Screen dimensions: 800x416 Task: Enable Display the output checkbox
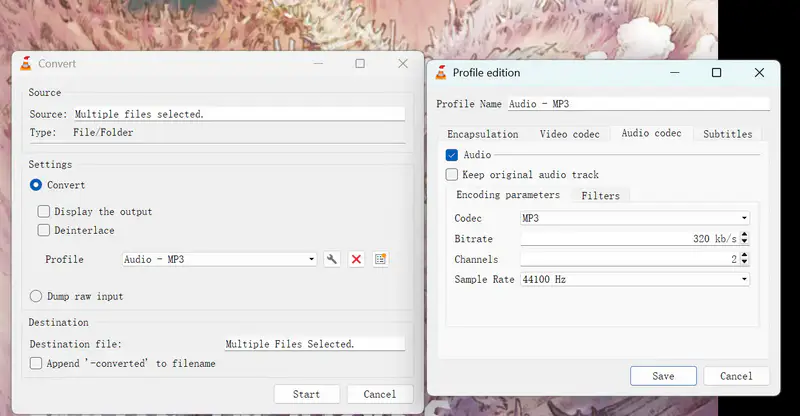(44, 211)
